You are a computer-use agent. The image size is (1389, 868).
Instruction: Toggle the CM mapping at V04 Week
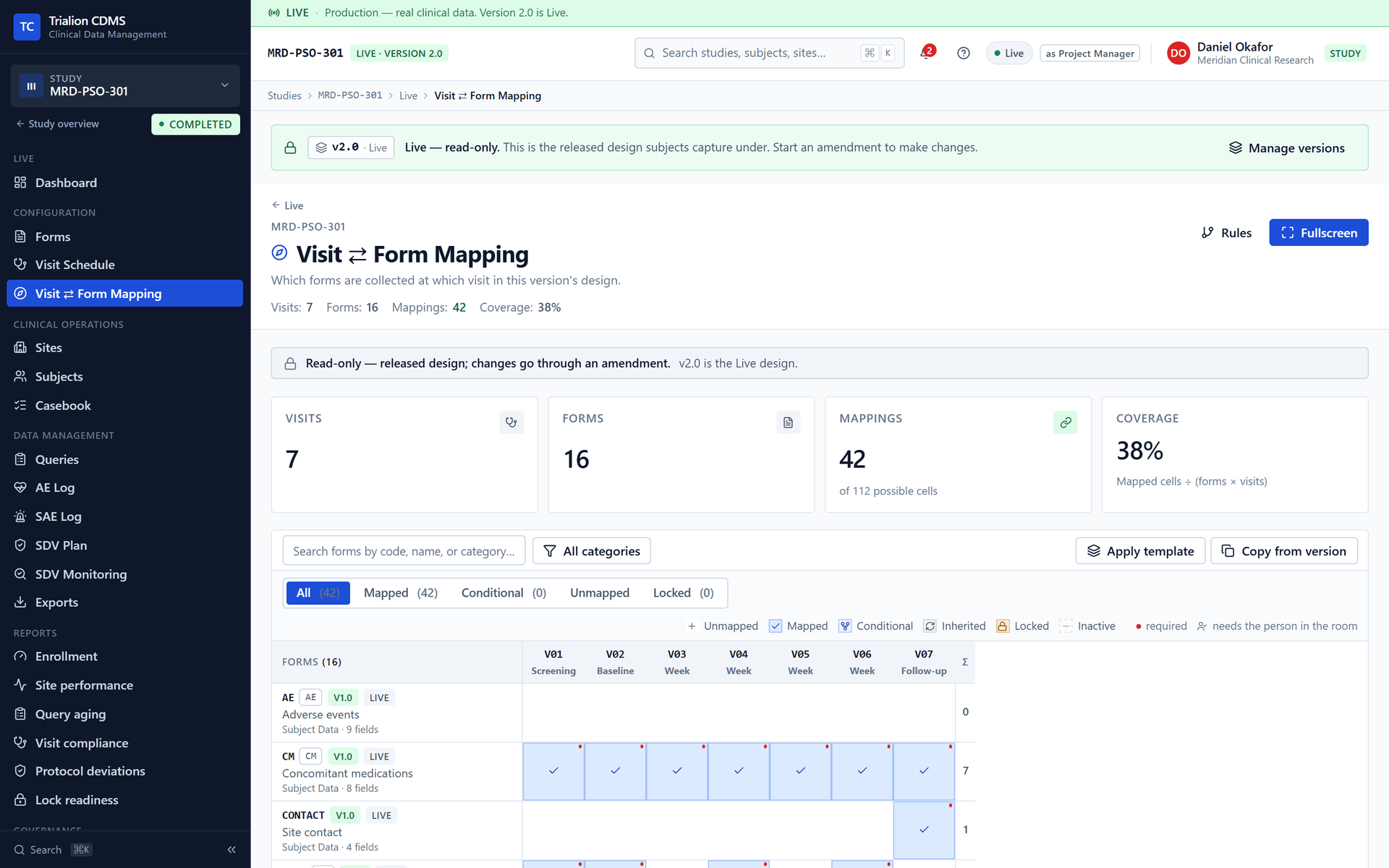click(x=739, y=771)
